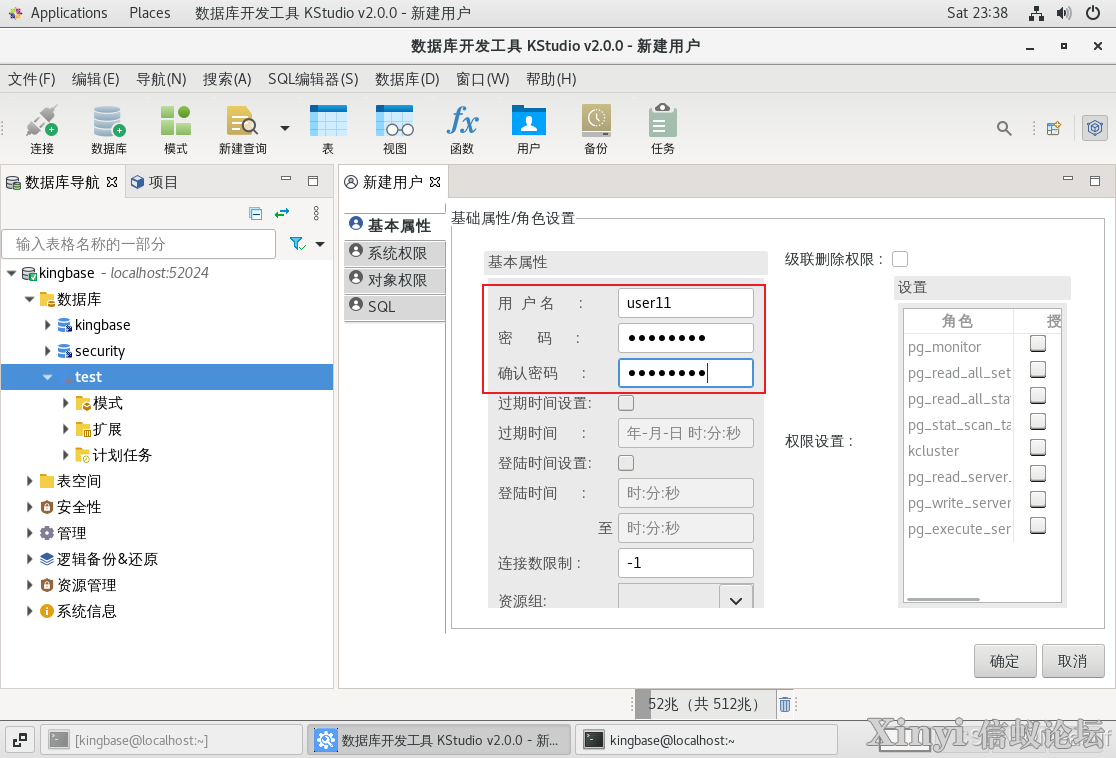Click collapse-all icon in navigator panel
The image size is (1116, 758).
point(256,213)
